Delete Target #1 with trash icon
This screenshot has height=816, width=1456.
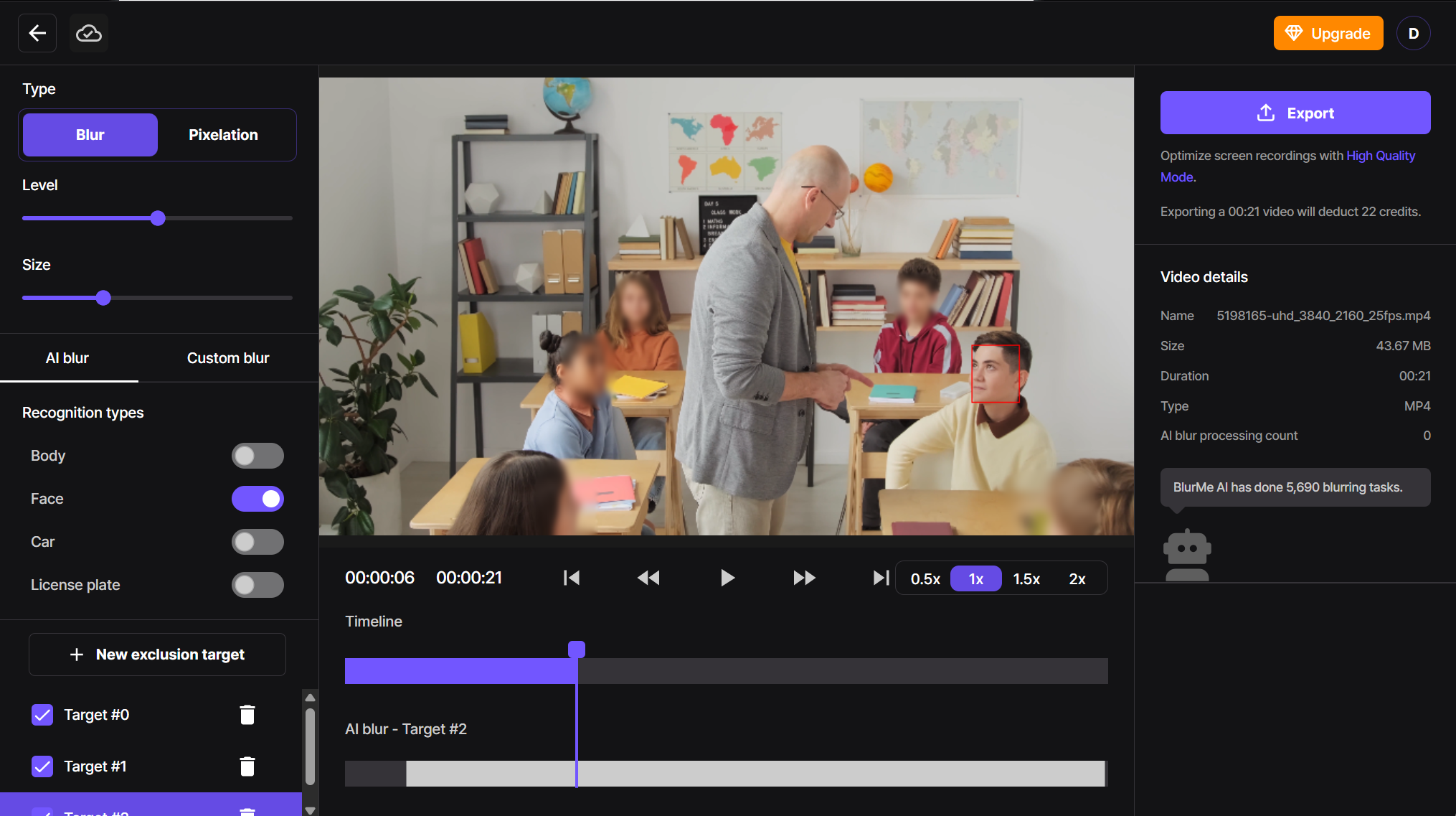[x=247, y=766]
